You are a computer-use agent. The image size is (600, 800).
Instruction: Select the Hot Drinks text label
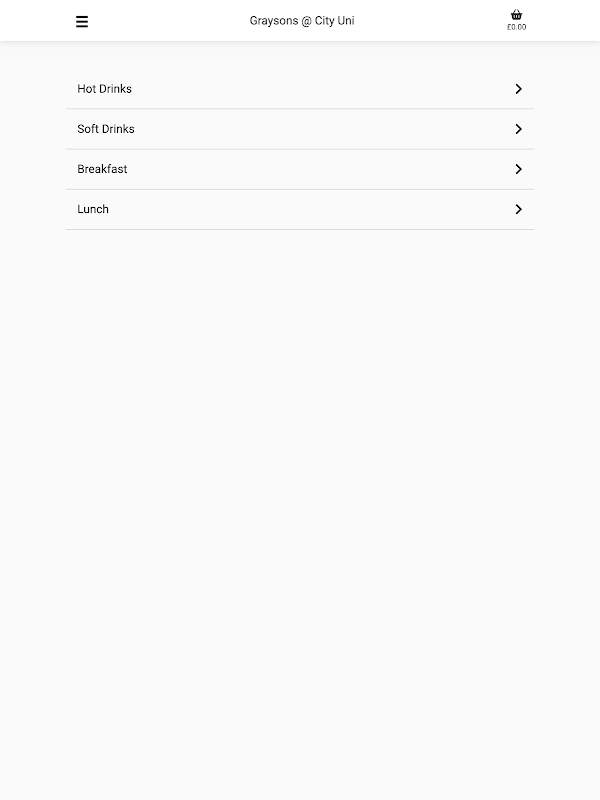(105, 89)
